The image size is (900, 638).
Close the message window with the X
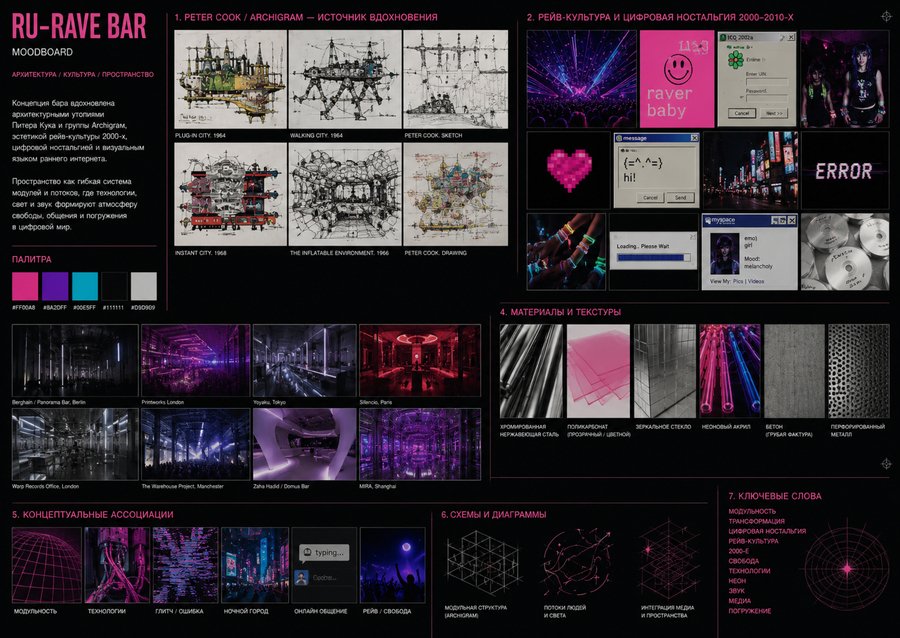pyautogui.click(x=694, y=138)
